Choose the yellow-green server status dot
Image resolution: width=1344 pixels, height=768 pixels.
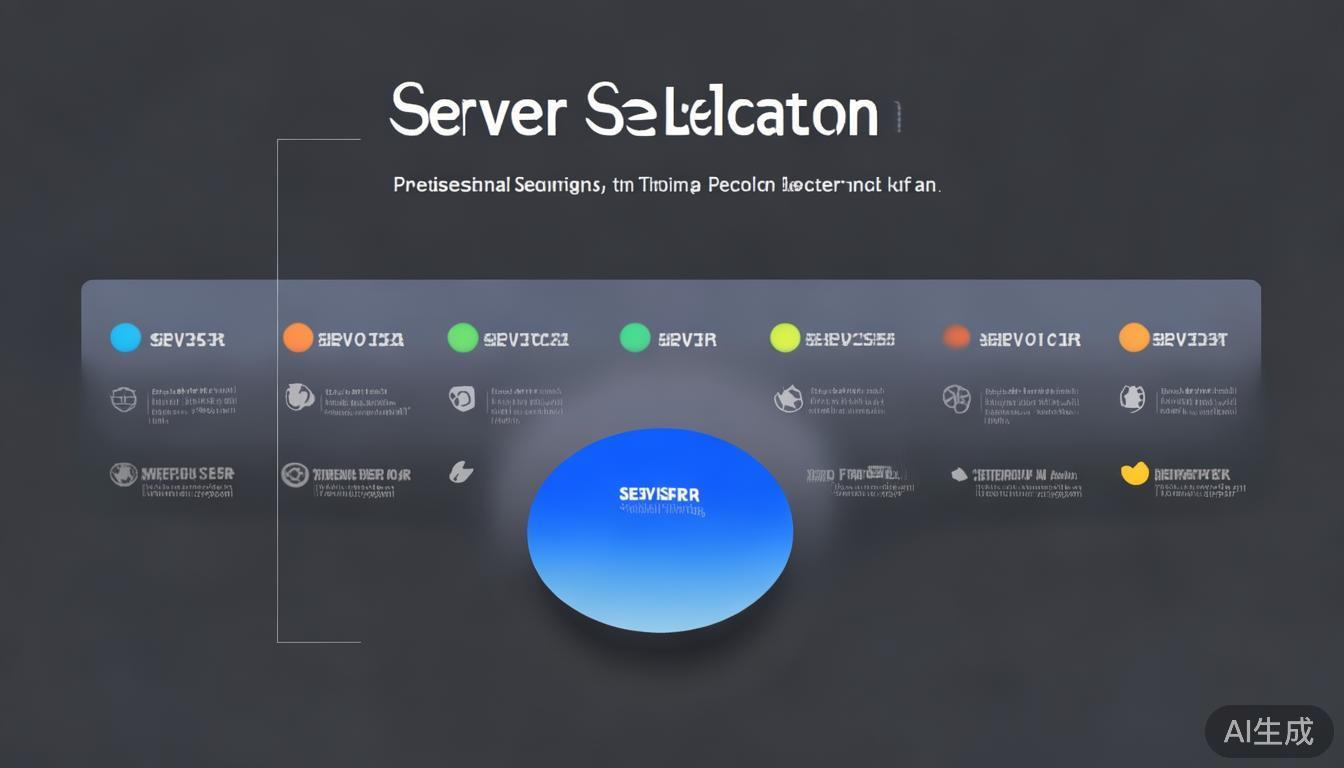785,338
